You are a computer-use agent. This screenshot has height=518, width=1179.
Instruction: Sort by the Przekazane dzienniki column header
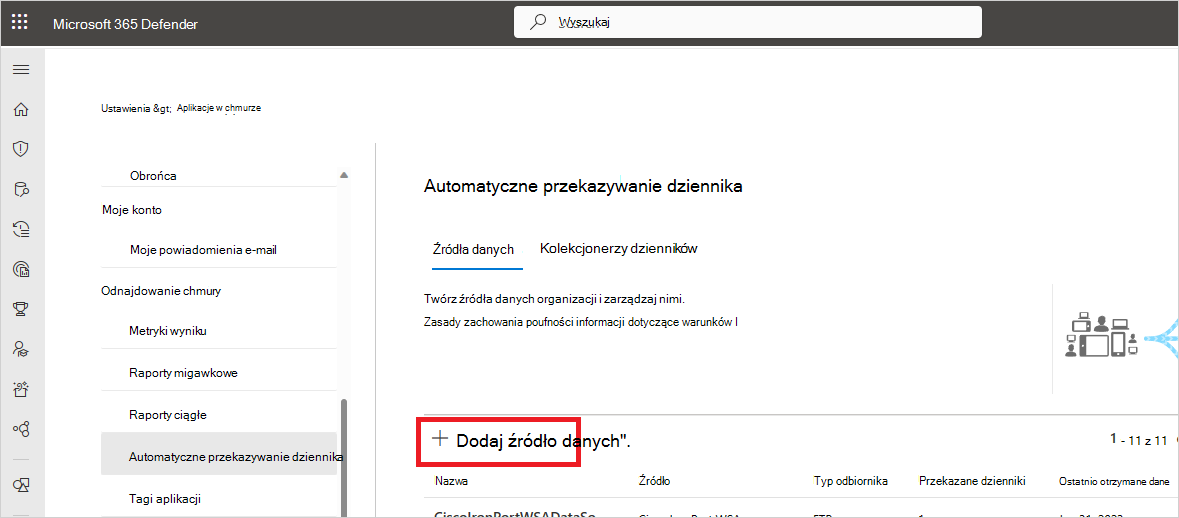(972, 480)
